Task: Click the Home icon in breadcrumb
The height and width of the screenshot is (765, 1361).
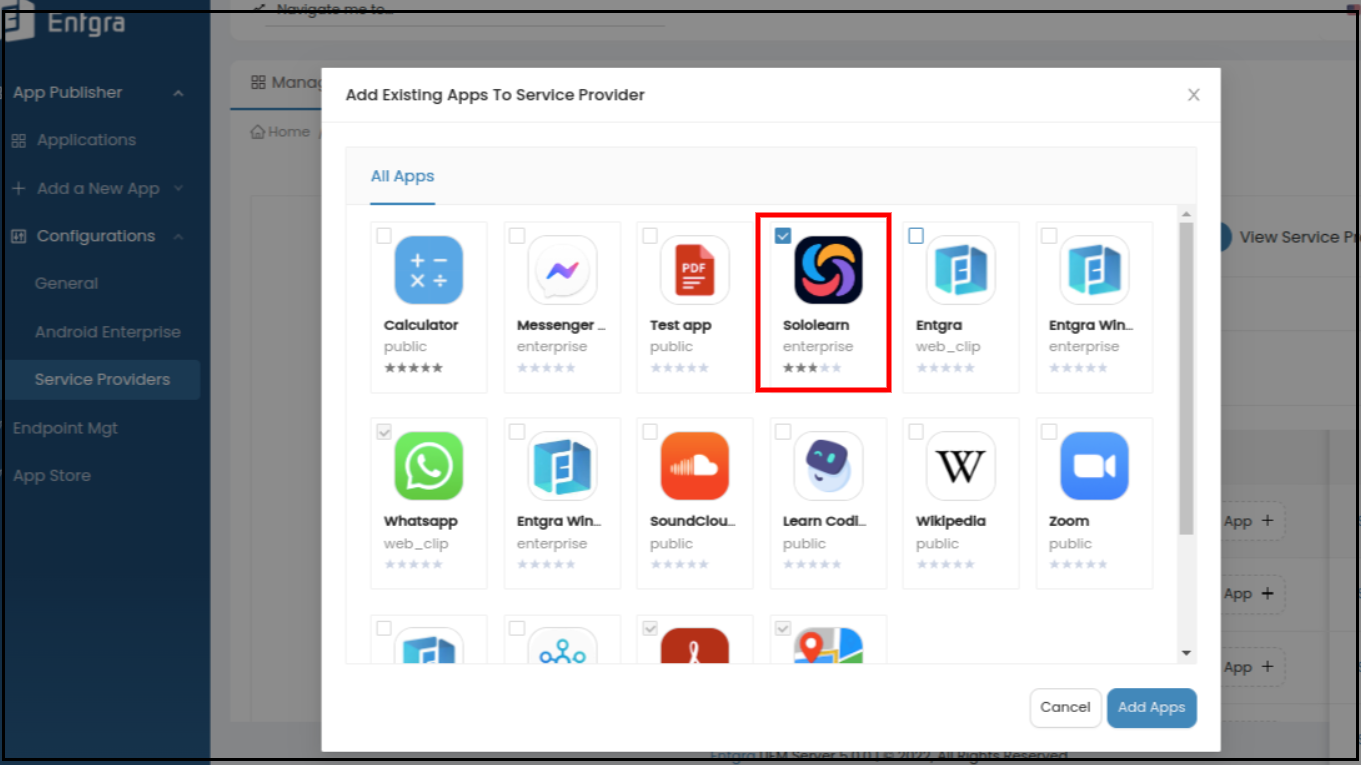Action: [x=257, y=132]
